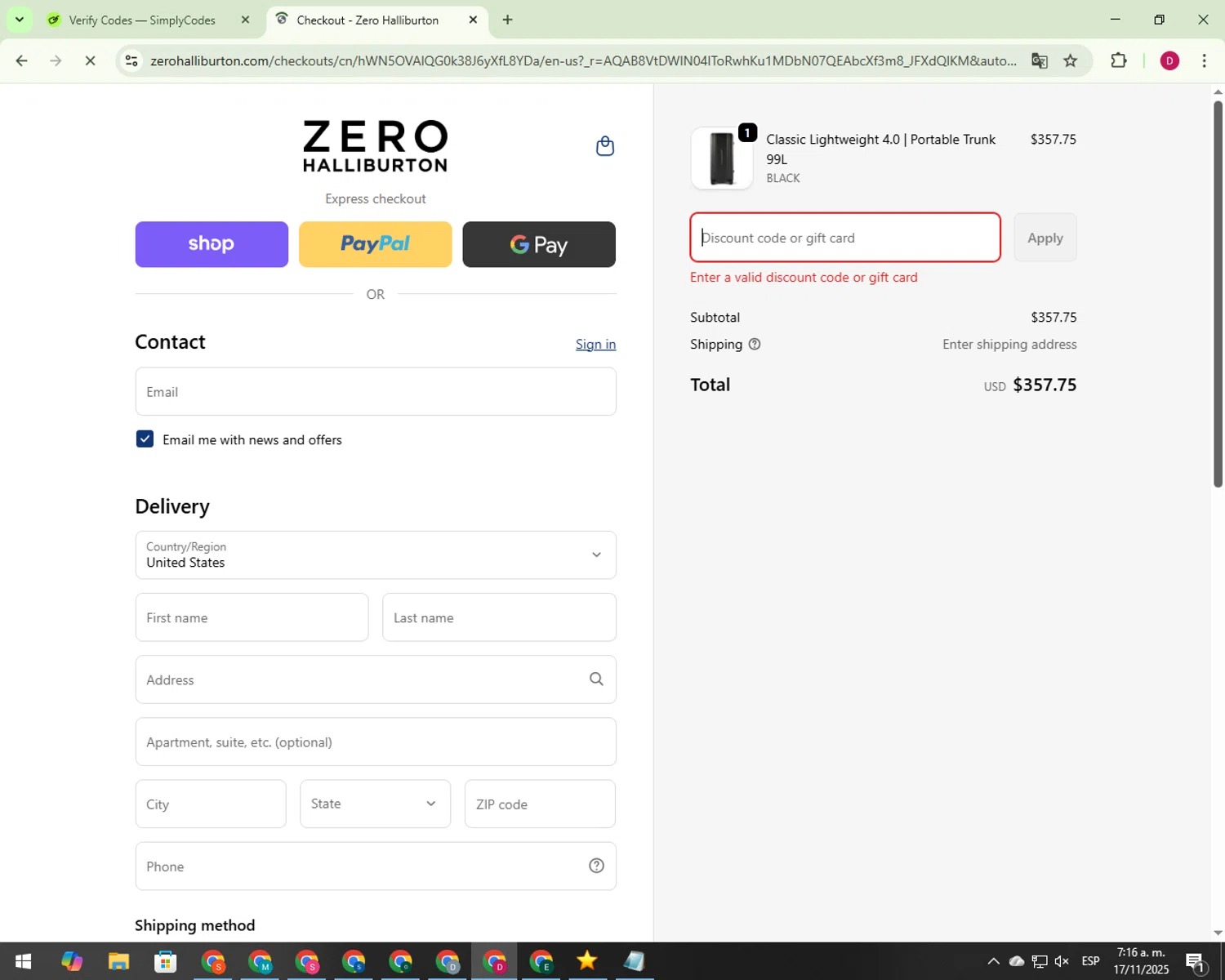Close the Checkout - Zero Halliburton tab
The height and width of the screenshot is (980, 1225).
point(473,20)
